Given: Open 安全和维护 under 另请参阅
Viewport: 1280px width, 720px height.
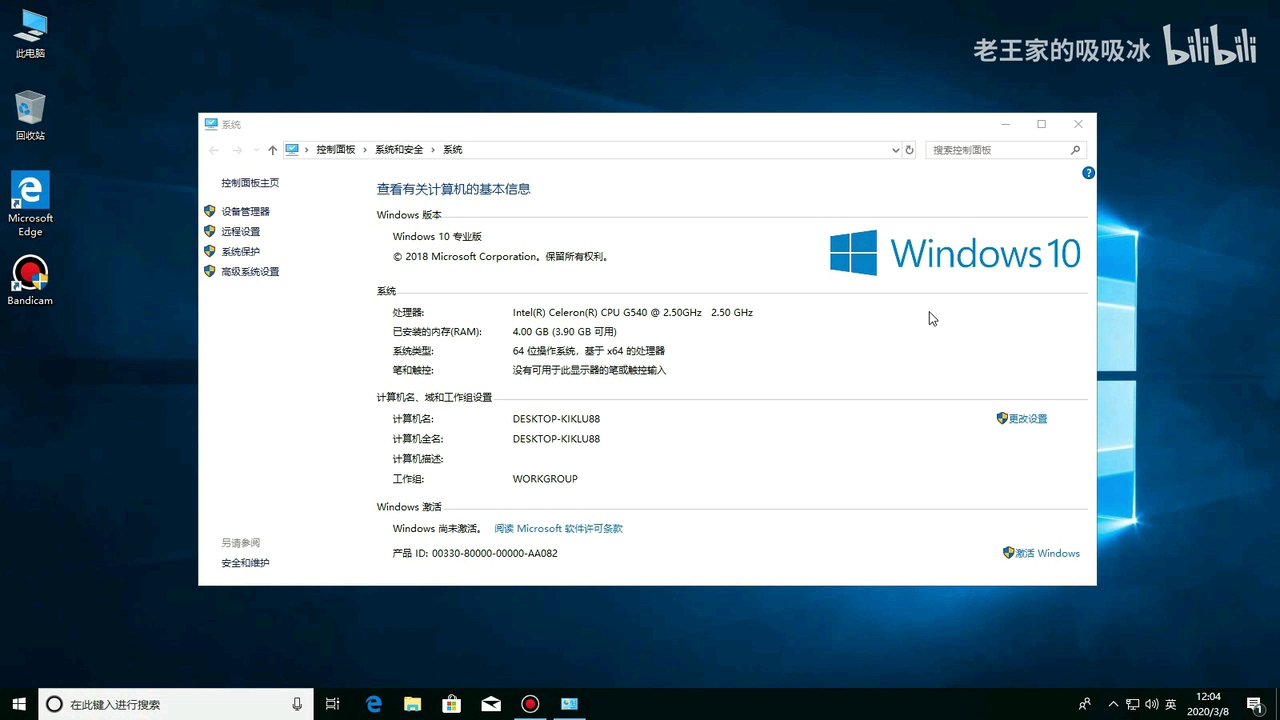Looking at the screenshot, I should coord(245,563).
